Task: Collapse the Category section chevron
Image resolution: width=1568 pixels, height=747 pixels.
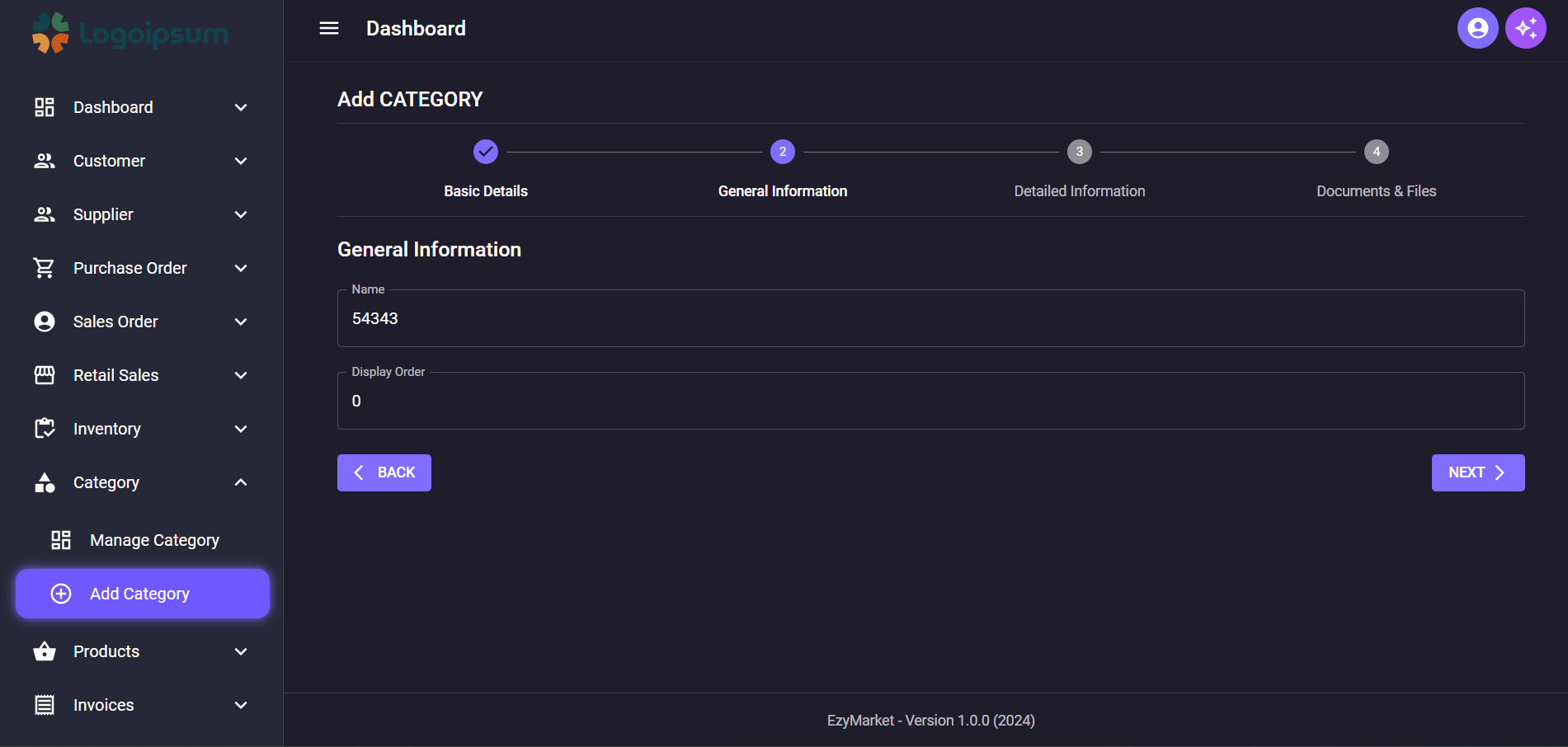Action: click(x=241, y=482)
